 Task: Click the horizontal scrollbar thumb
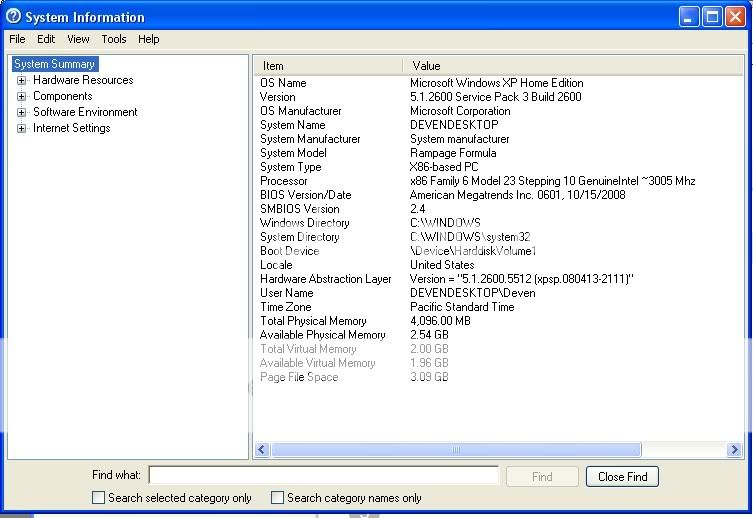pos(456,449)
